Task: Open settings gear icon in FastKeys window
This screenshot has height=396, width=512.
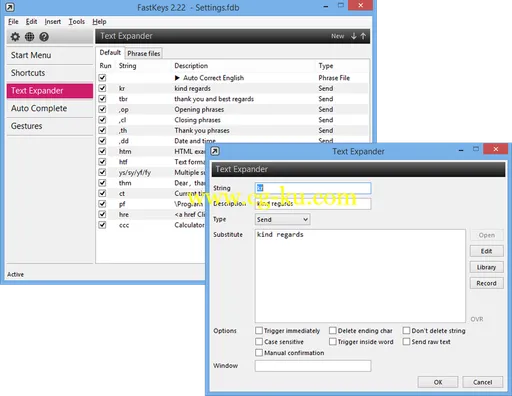Action: [x=15, y=37]
